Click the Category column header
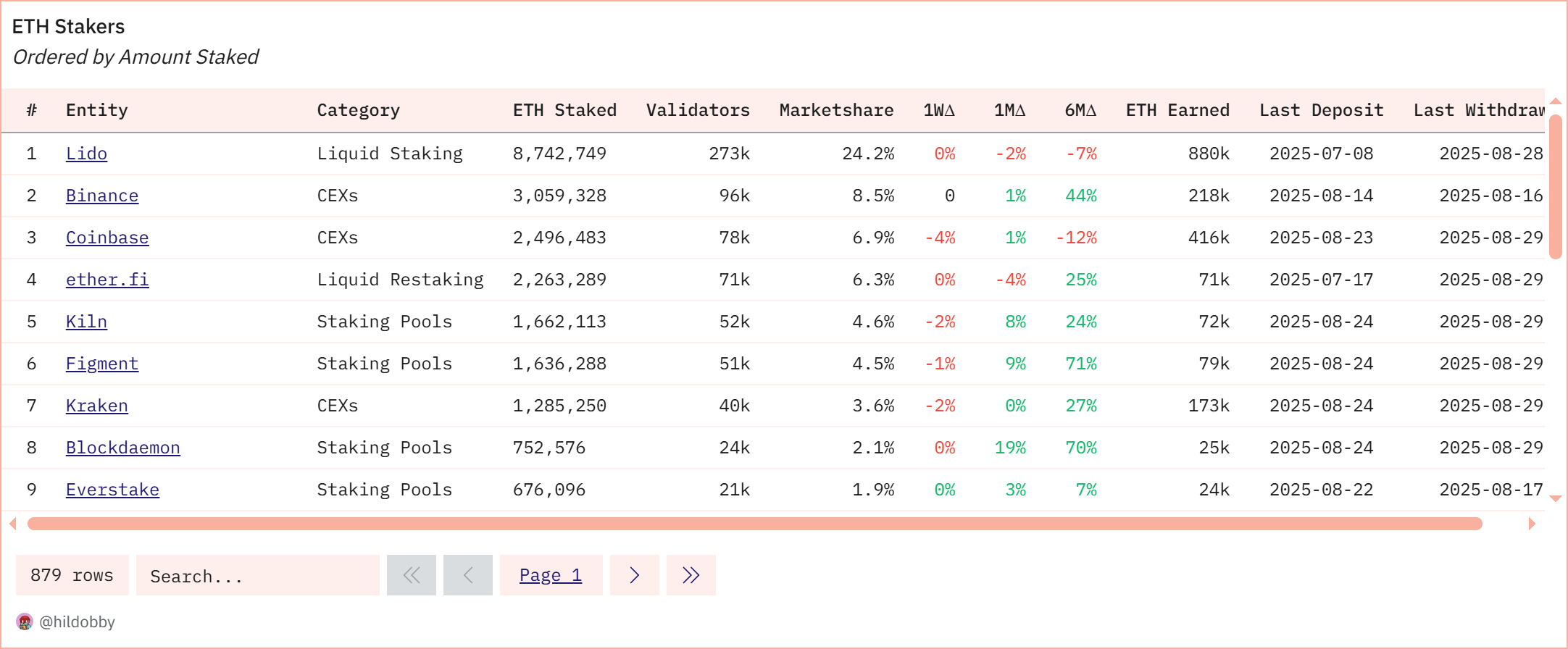1568x649 pixels. pos(358,109)
